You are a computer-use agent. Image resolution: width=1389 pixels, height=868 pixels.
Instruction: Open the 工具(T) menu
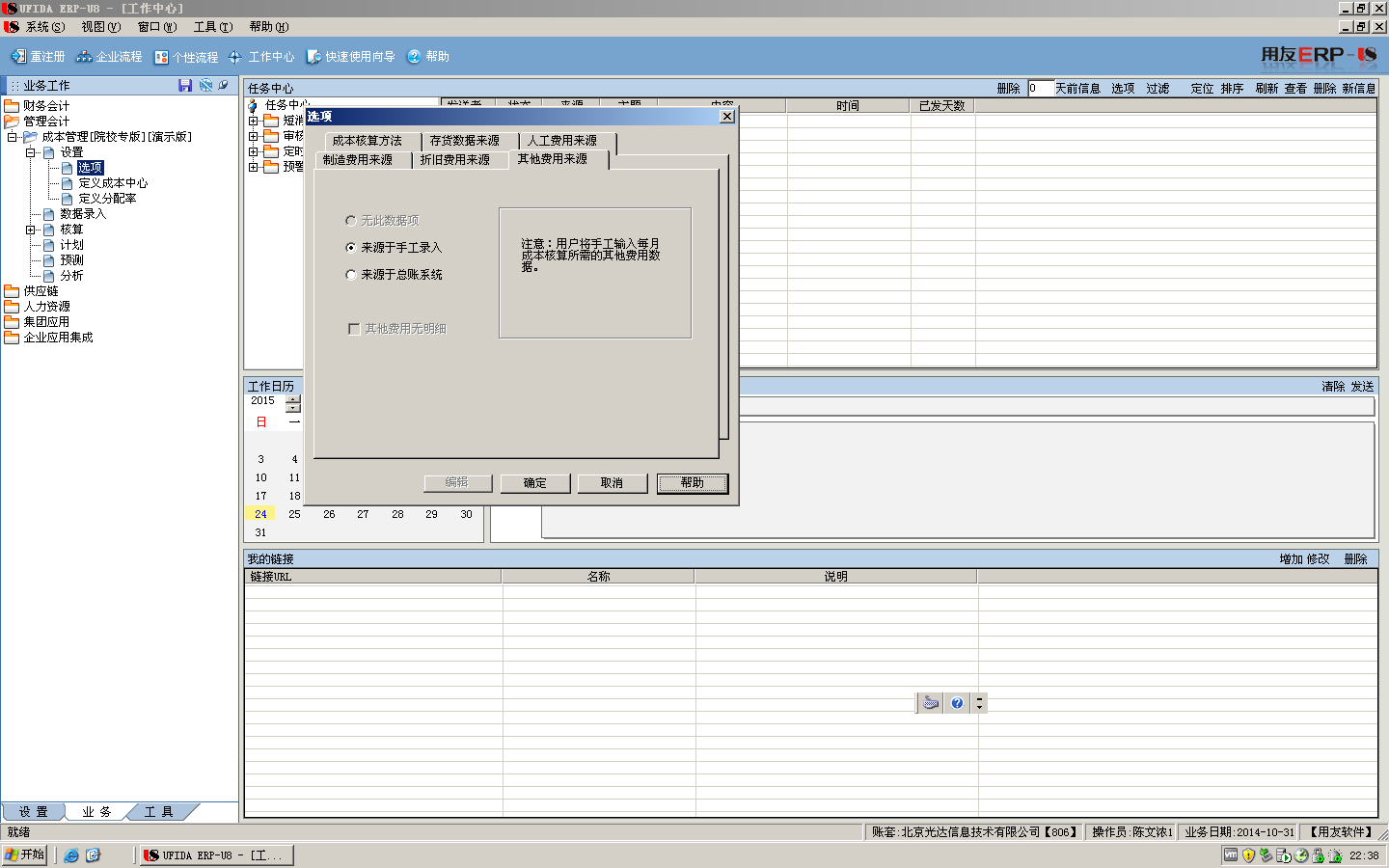(212, 27)
